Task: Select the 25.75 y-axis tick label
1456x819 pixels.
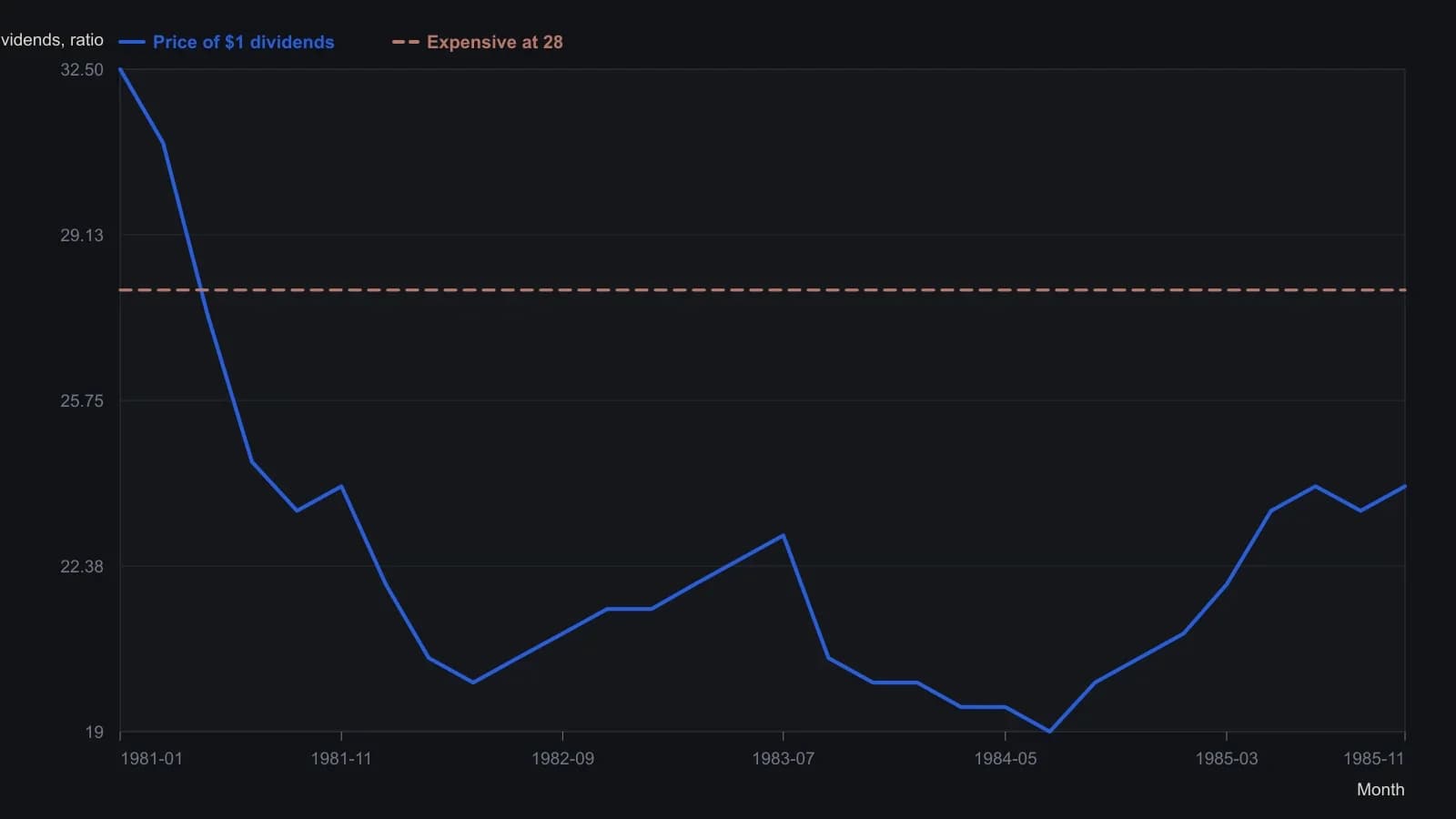Action: (82, 400)
